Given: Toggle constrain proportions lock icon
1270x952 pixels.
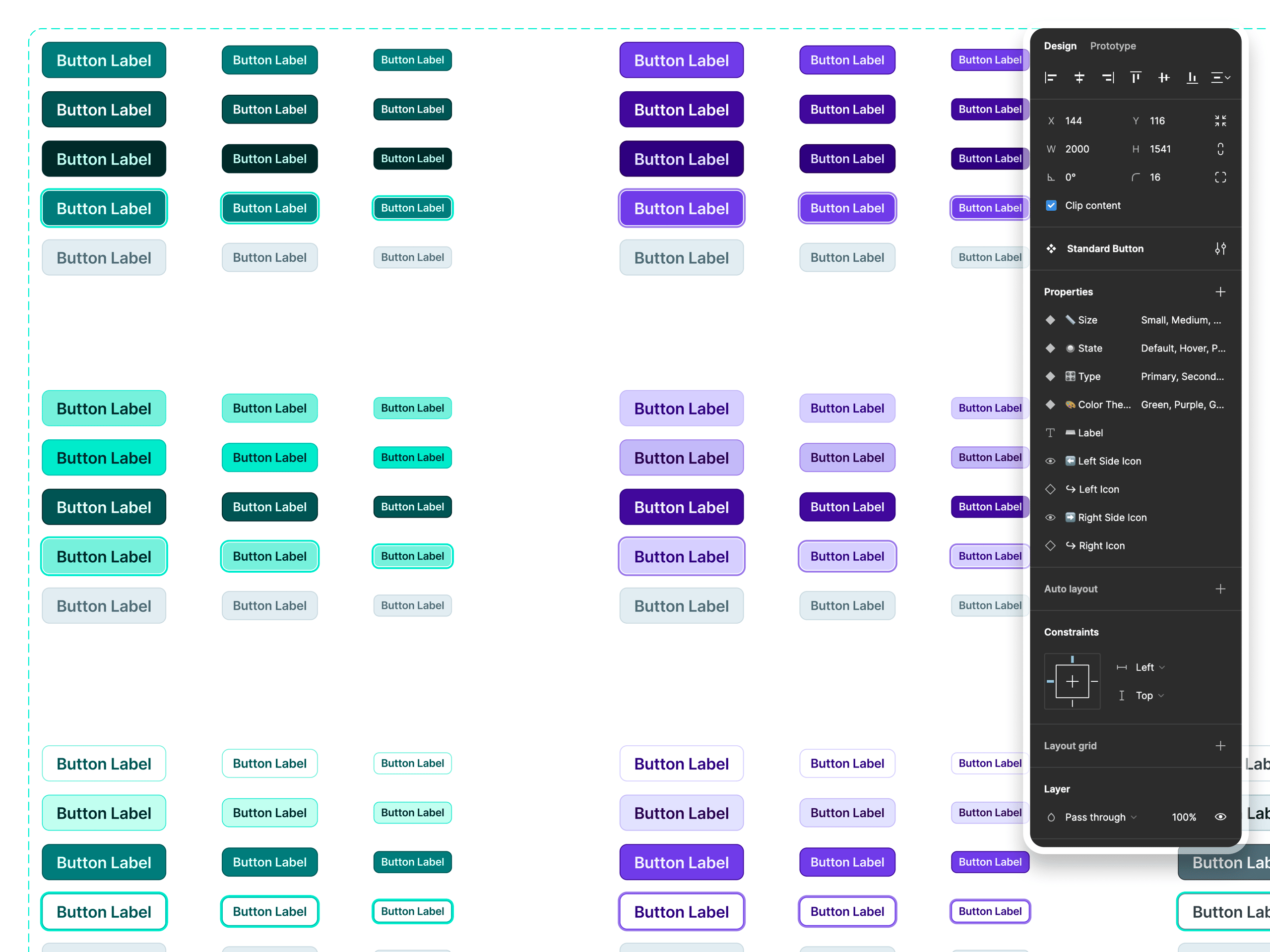Looking at the screenshot, I should (1220, 149).
